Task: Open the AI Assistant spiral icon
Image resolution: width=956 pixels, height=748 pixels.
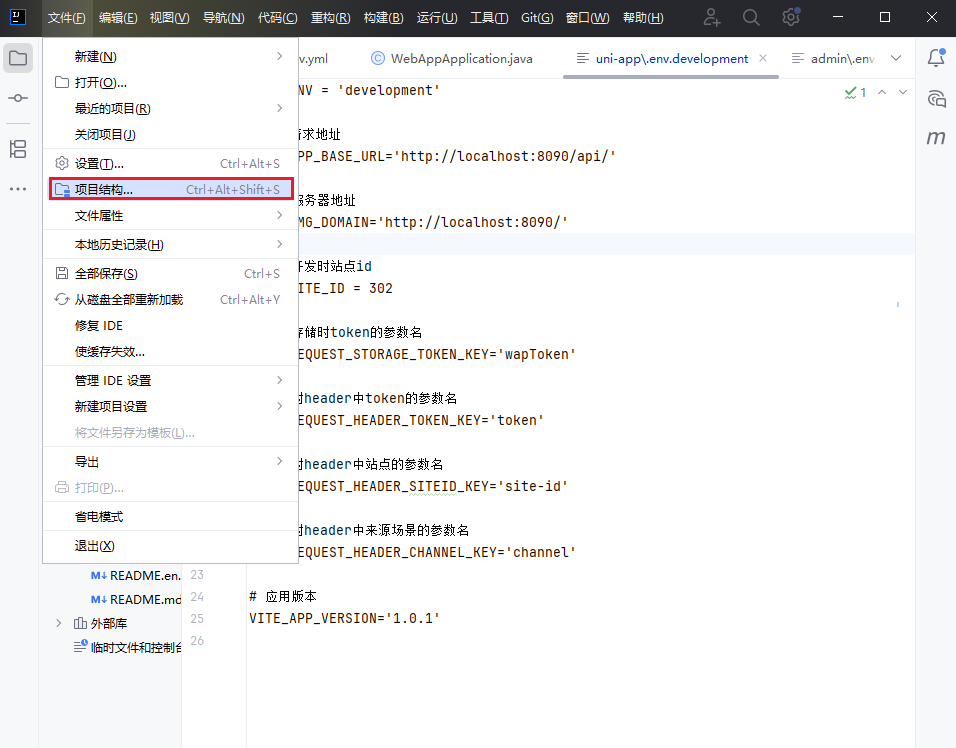Action: 936,98
